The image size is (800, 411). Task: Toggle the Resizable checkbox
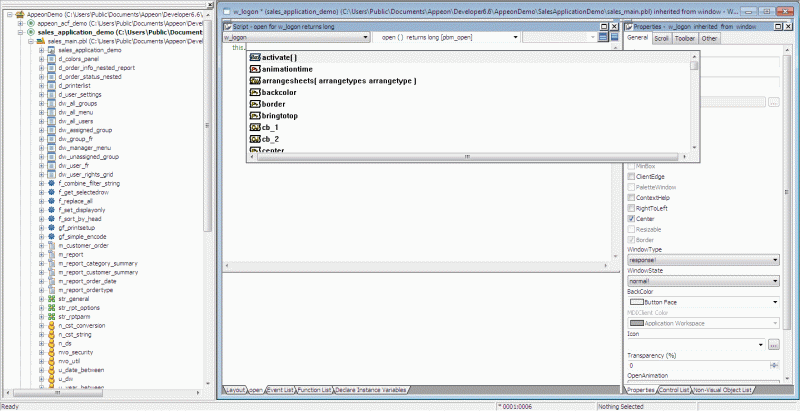pos(631,229)
